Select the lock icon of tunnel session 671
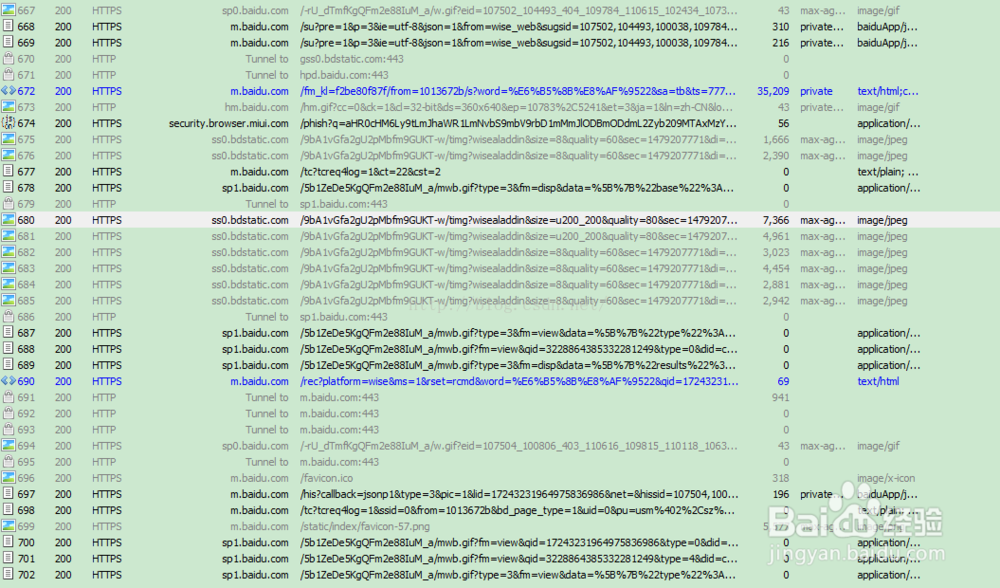 [8, 75]
